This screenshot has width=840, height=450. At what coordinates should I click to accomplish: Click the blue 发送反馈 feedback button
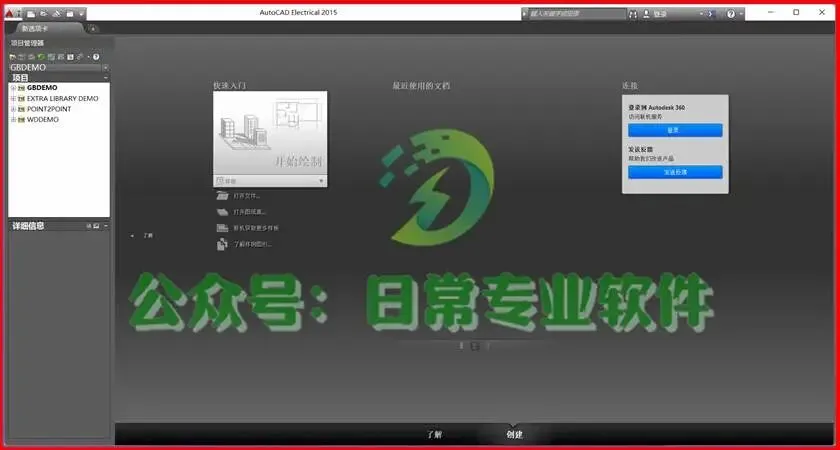pyautogui.click(x=675, y=172)
